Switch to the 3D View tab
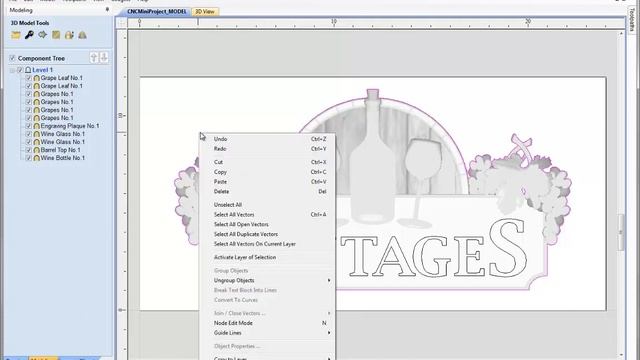 (x=205, y=12)
